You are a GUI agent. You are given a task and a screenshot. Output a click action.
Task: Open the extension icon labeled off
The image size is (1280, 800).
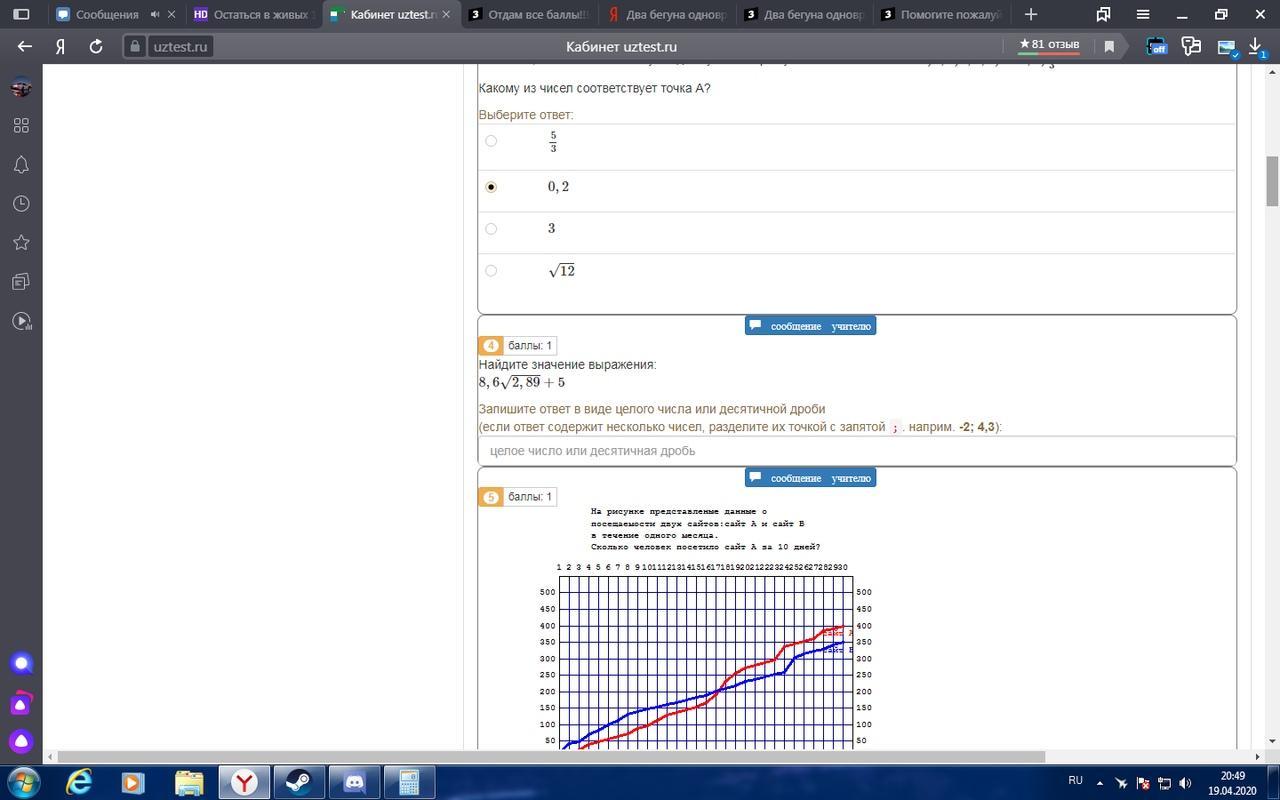[x=1157, y=46]
